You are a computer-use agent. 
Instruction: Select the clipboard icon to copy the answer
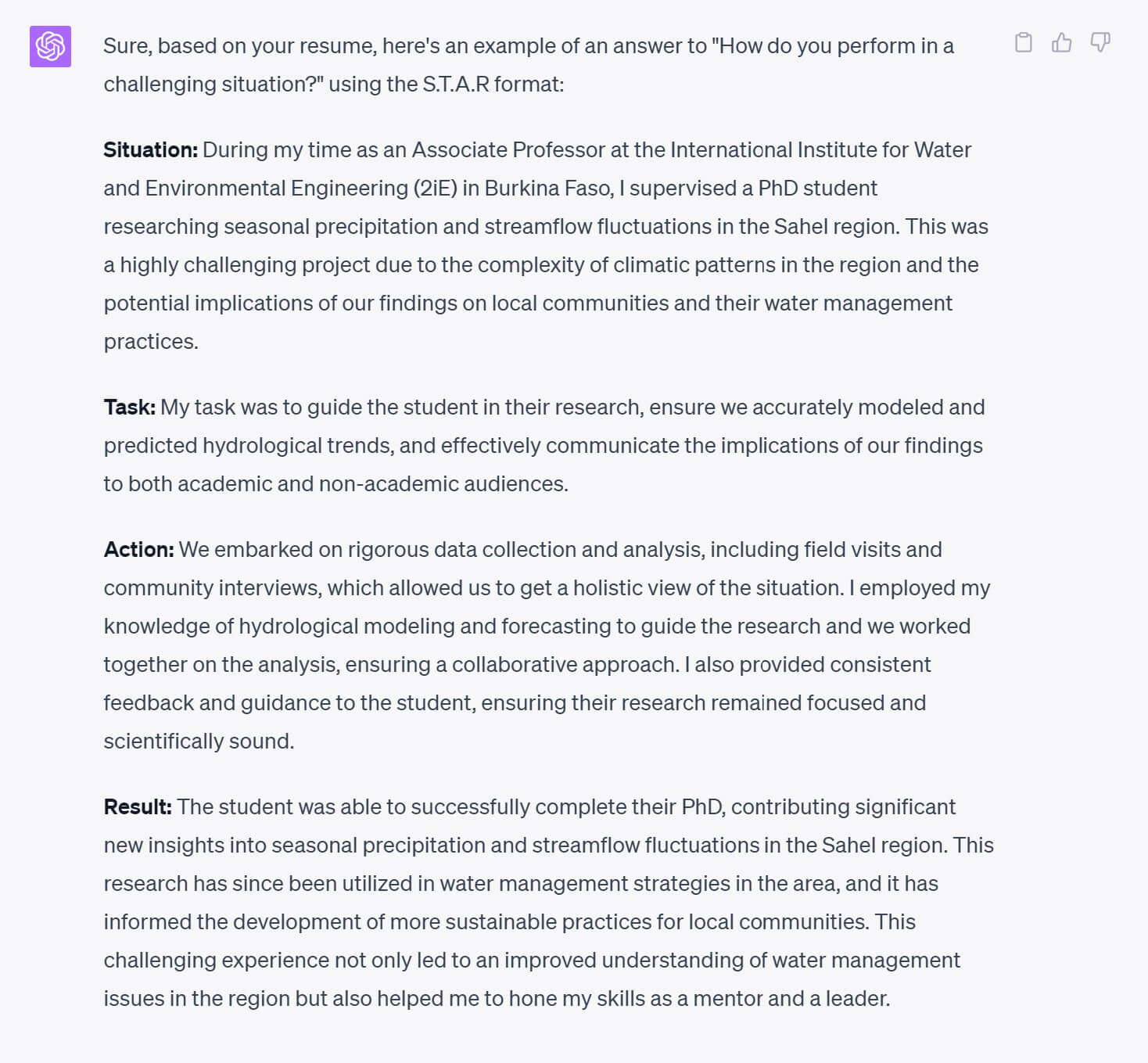pos(1022,44)
